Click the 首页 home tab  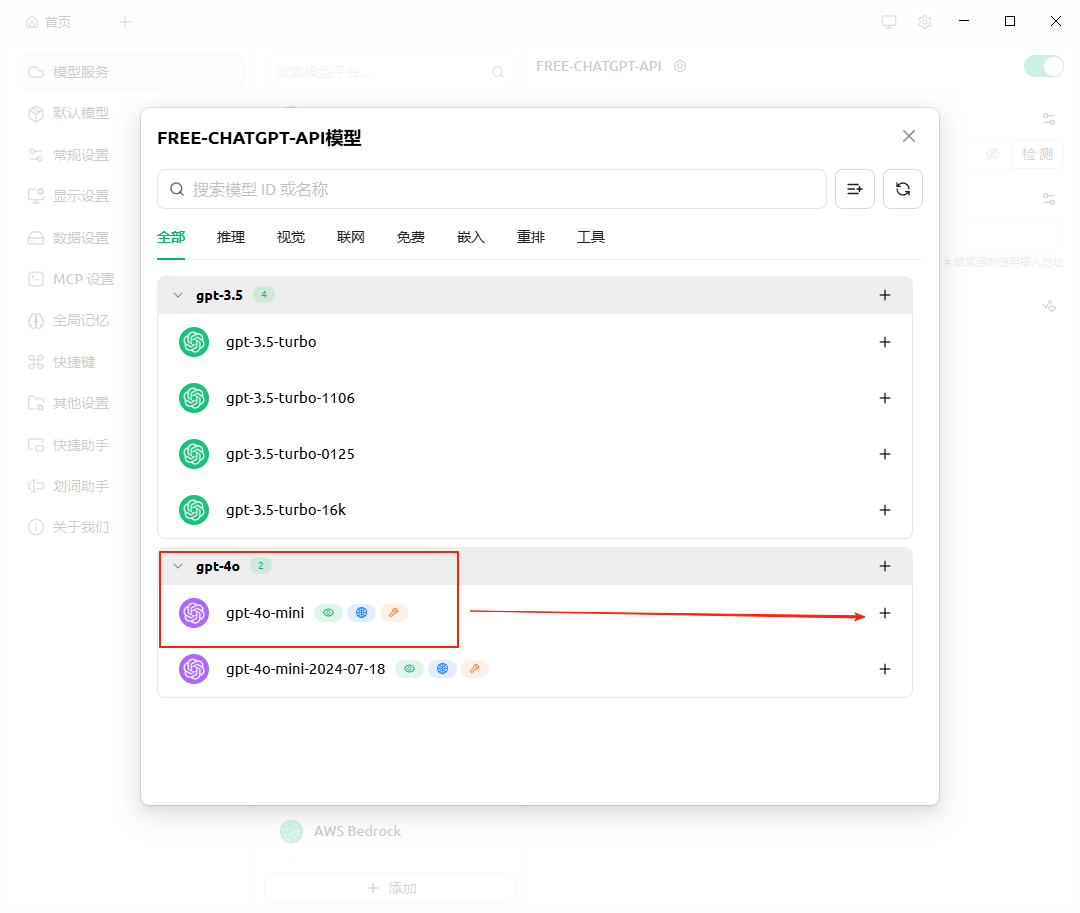[x=48, y=22]
